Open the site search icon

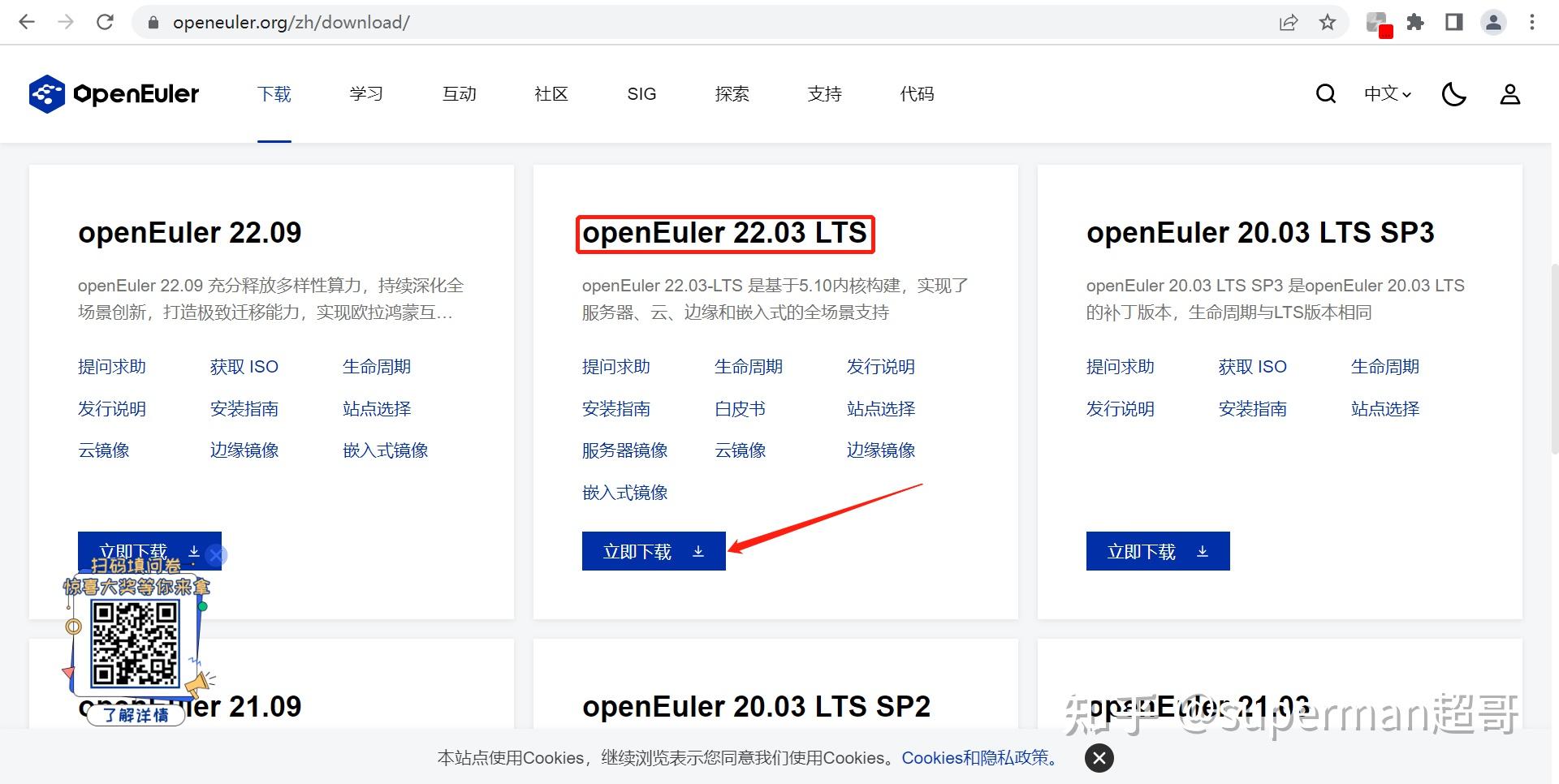click(x=1325, y=93)
